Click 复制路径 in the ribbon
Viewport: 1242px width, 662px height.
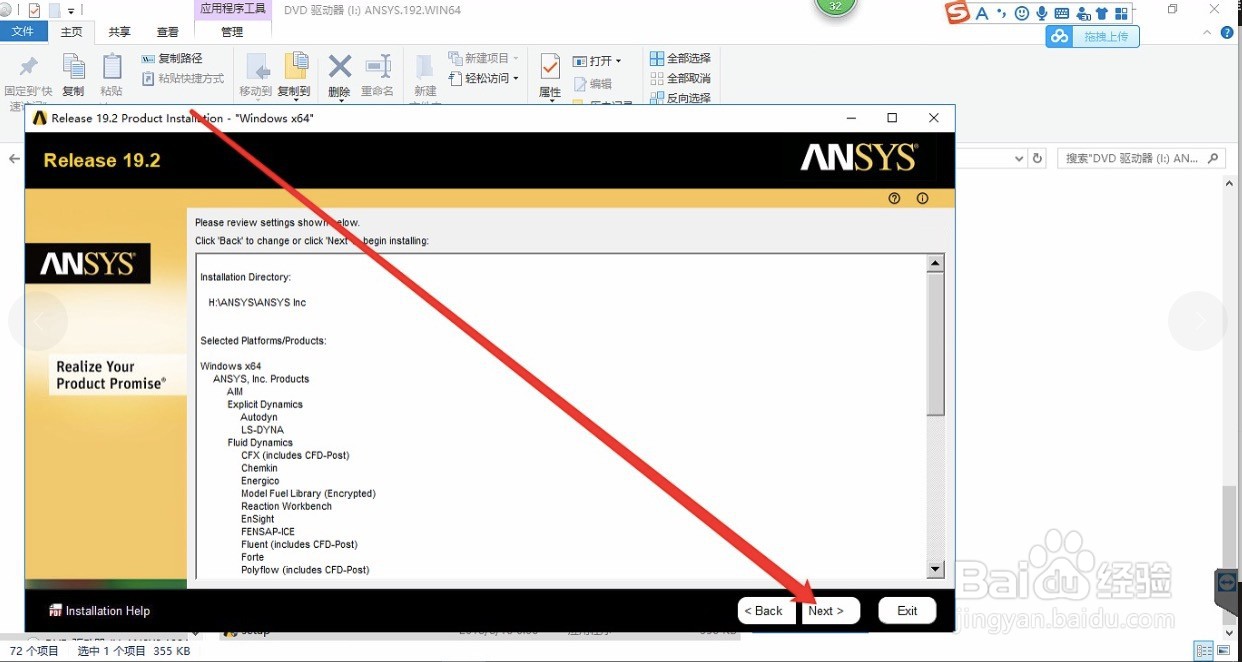pyautogui.click(x=172, y=59)
